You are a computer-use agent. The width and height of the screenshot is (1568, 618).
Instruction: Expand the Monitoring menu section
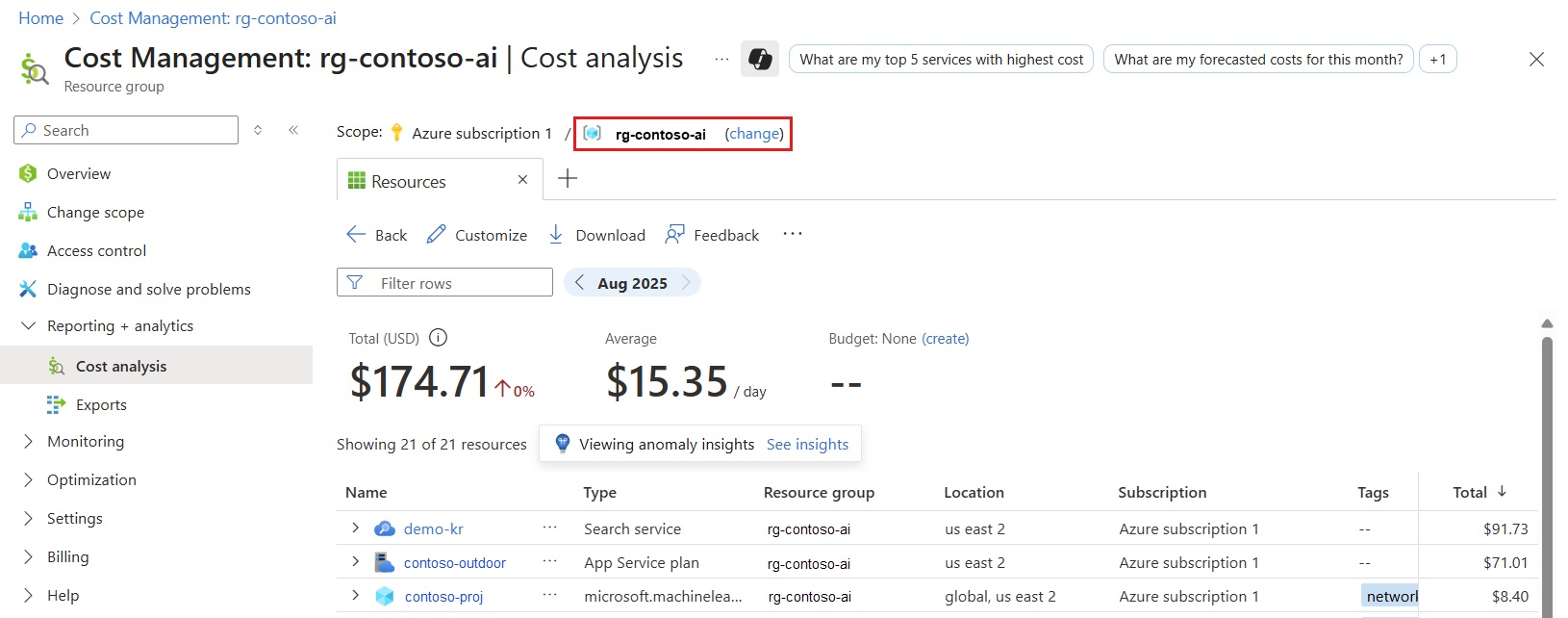[28, 442]
